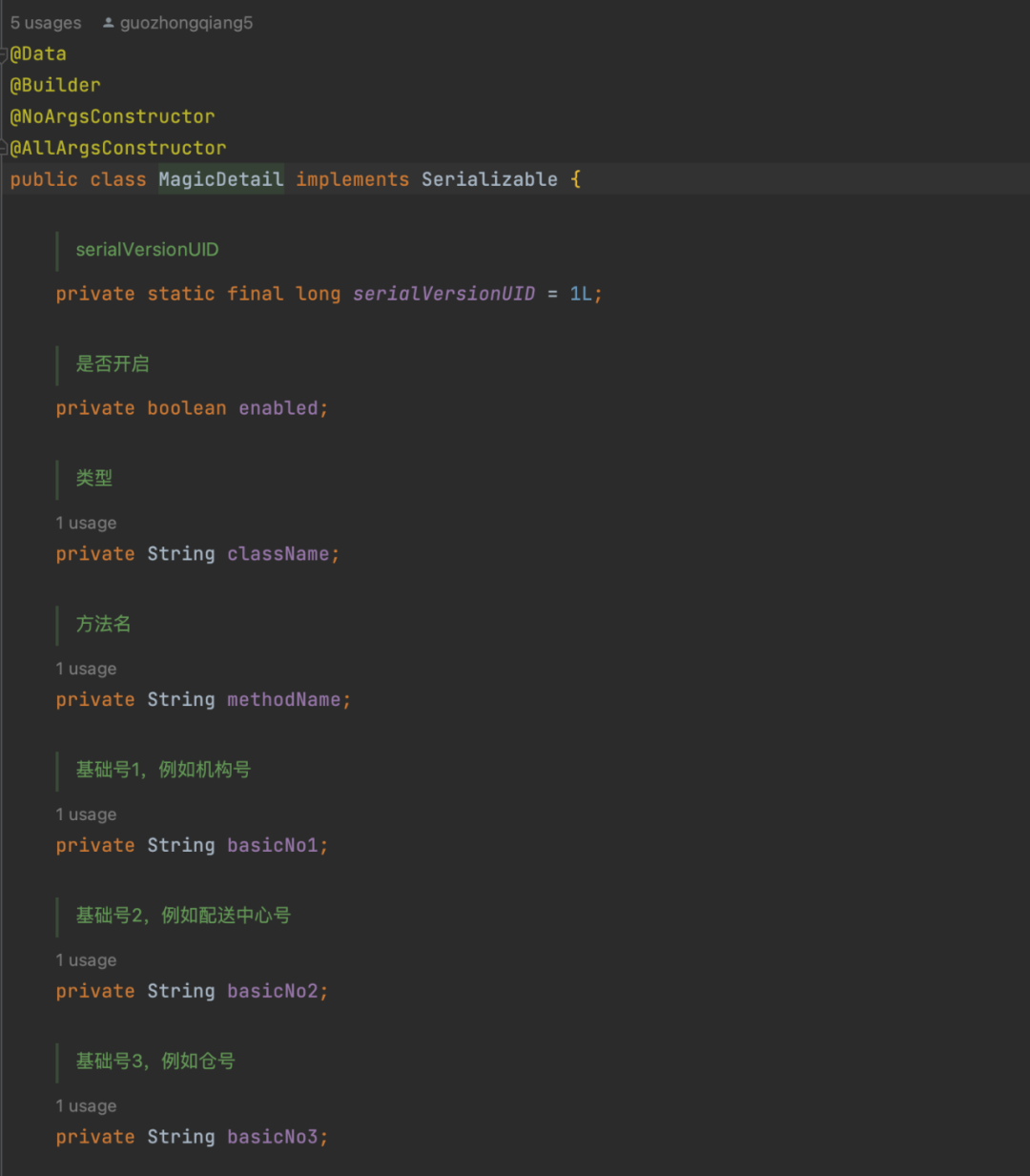The image size is (1030, 1176).
Task: Click the 'public' keyword of the class declaration
Action: [44, 179]
